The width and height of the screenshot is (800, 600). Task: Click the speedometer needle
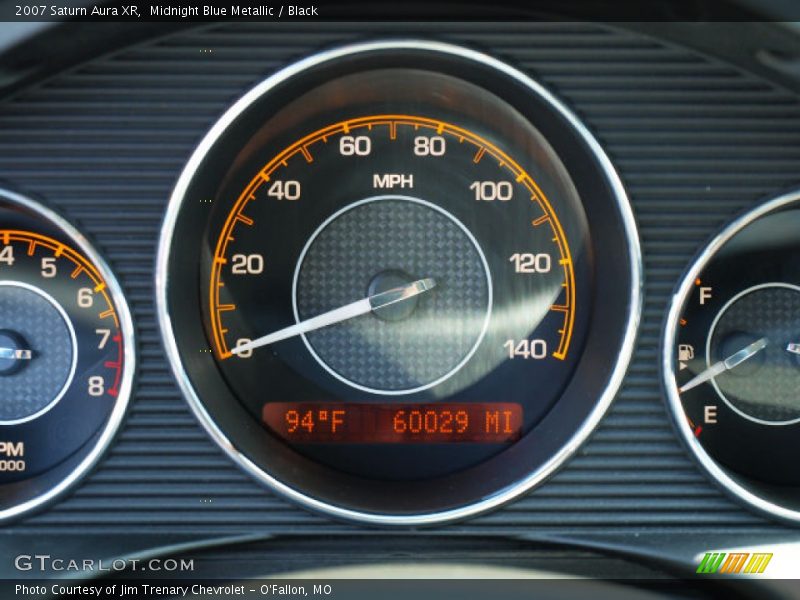pyautogui.click(x=334, y=316)
